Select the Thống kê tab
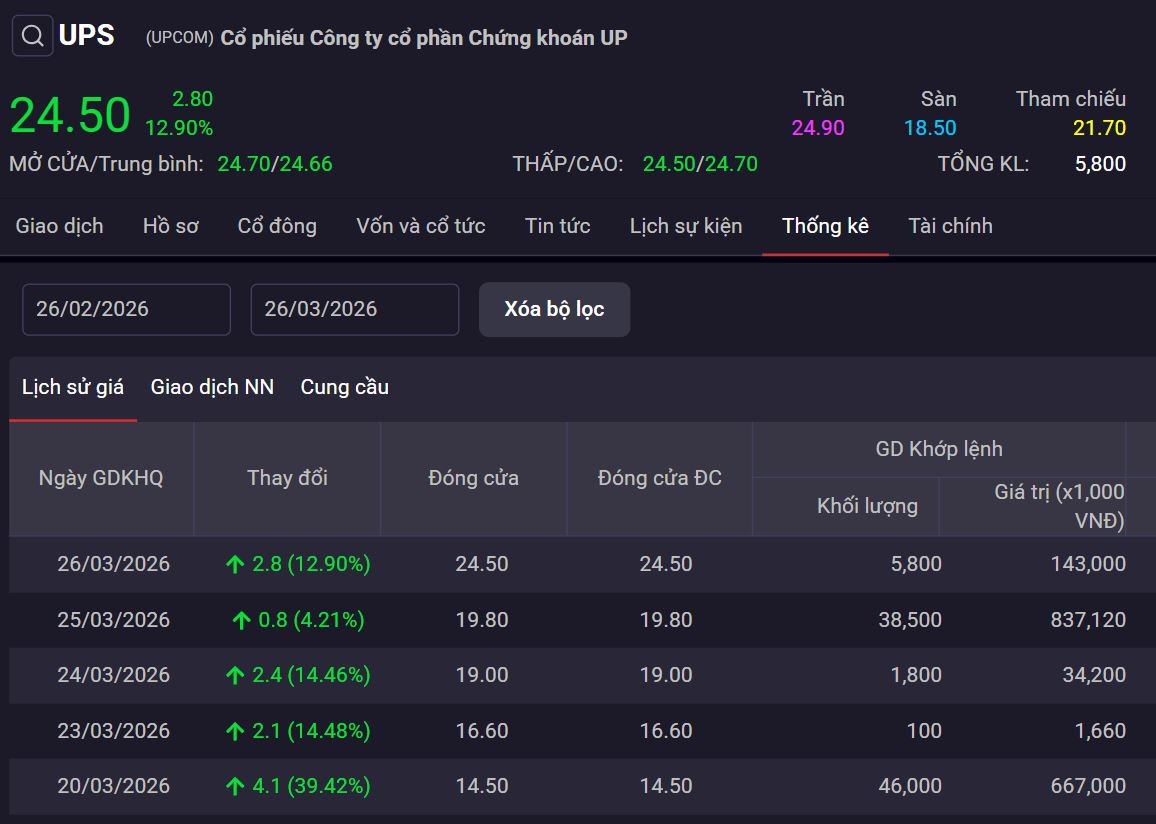This screenshot has width=1156, height=824. 825,226
